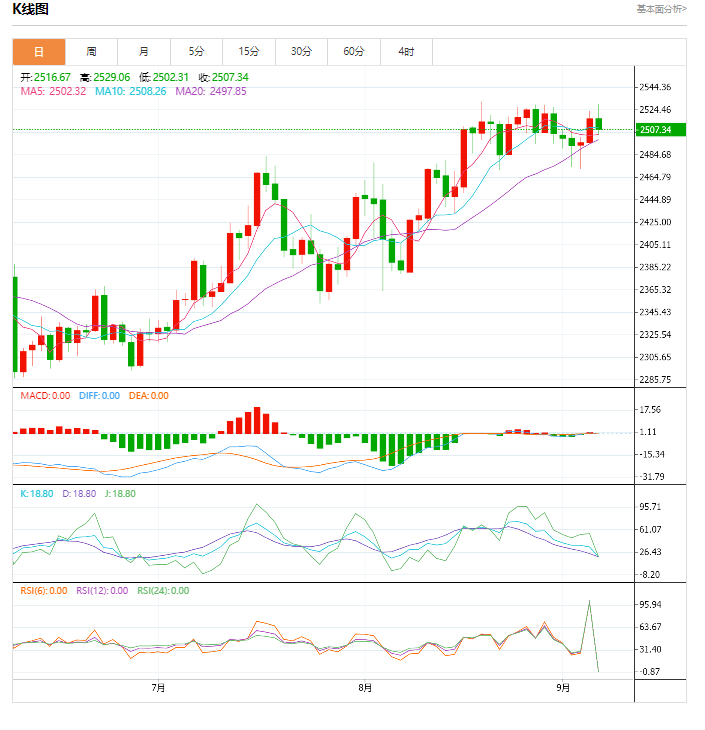The height and width of the screenshot is (730, 705).
Task: Open the 60分 interval tab
Action: click(354, 52)
